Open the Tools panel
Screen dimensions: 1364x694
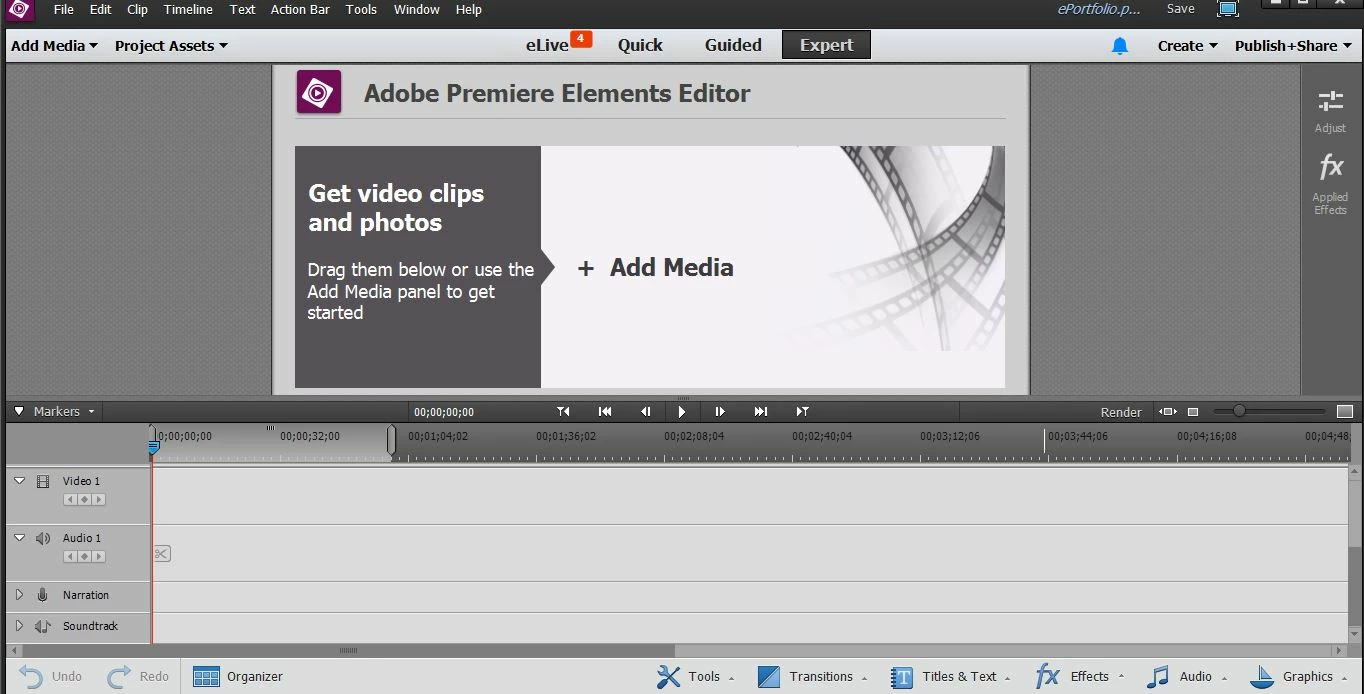click(695, 677)
